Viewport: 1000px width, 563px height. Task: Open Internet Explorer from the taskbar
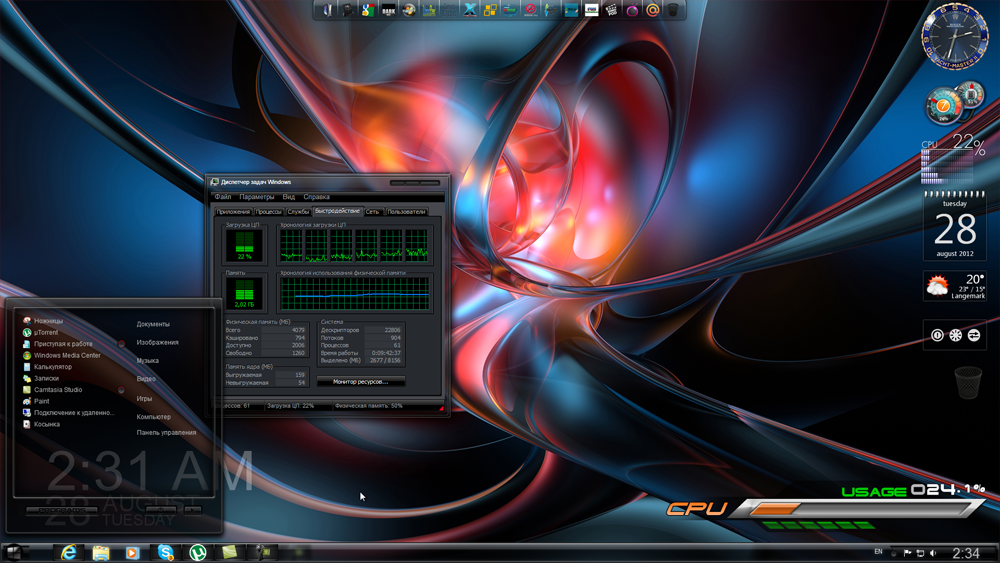[68, 552]
